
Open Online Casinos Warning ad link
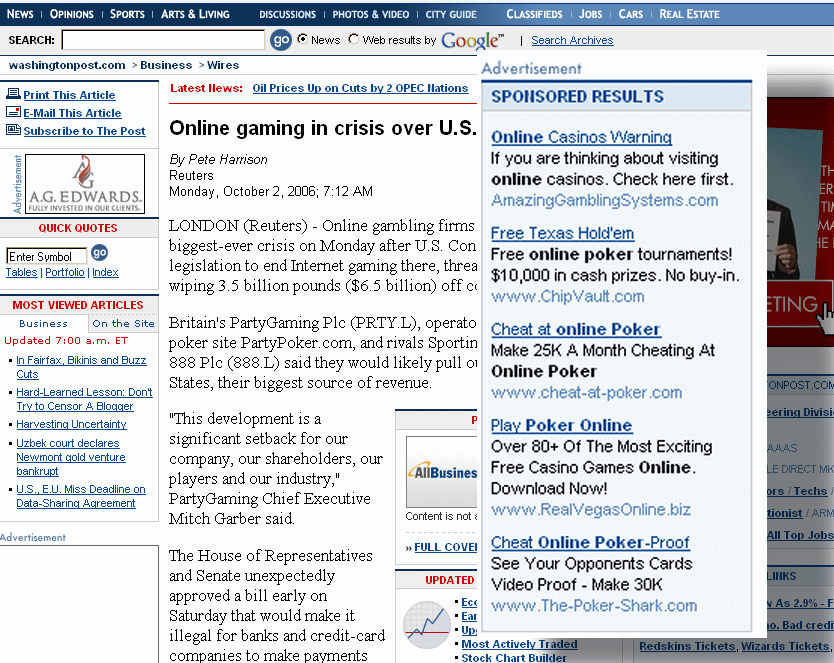pos(581,137)
